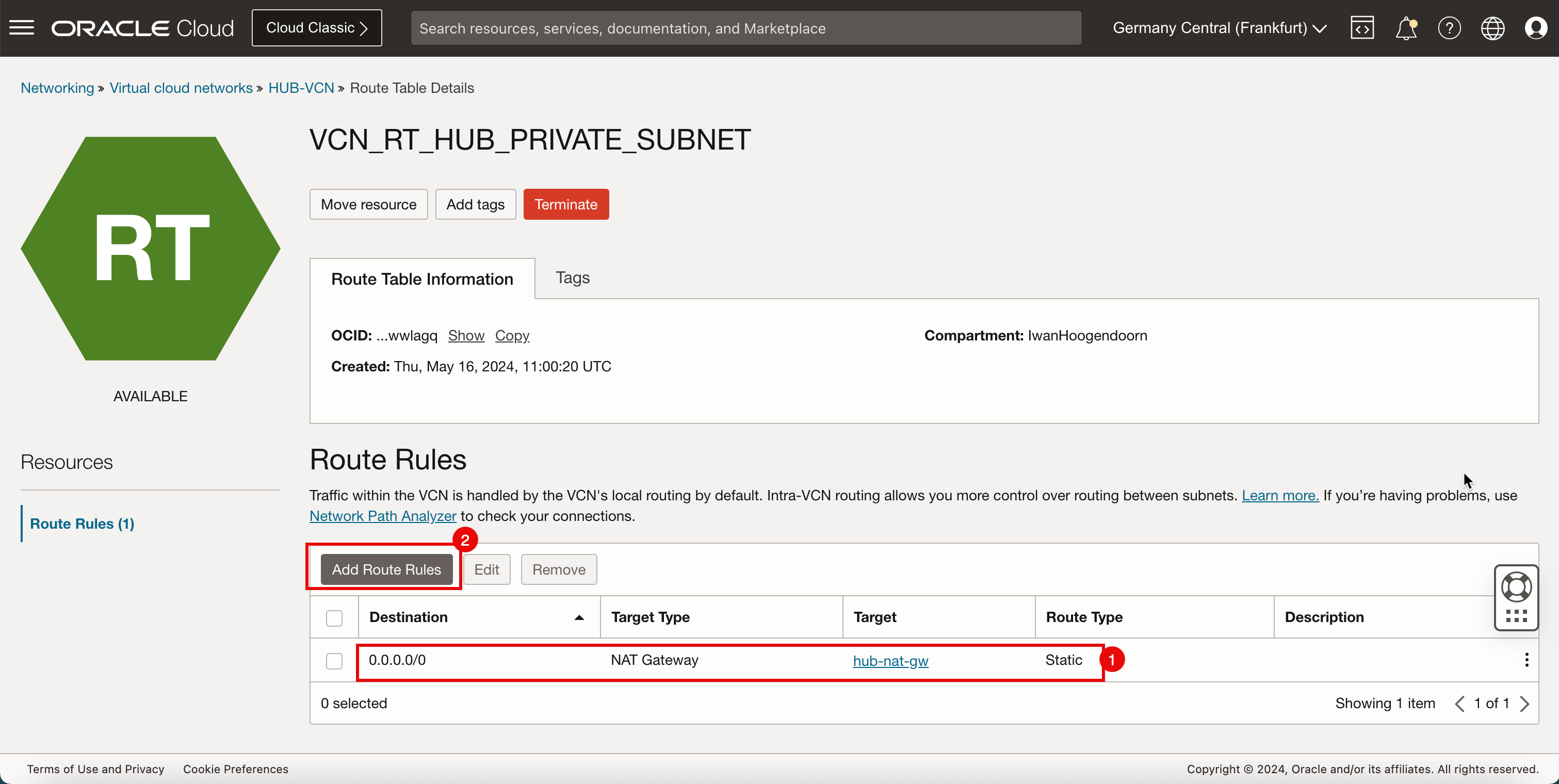1559x784 pixels.
Task: Select the destination row checkbox
Action: 334,659
